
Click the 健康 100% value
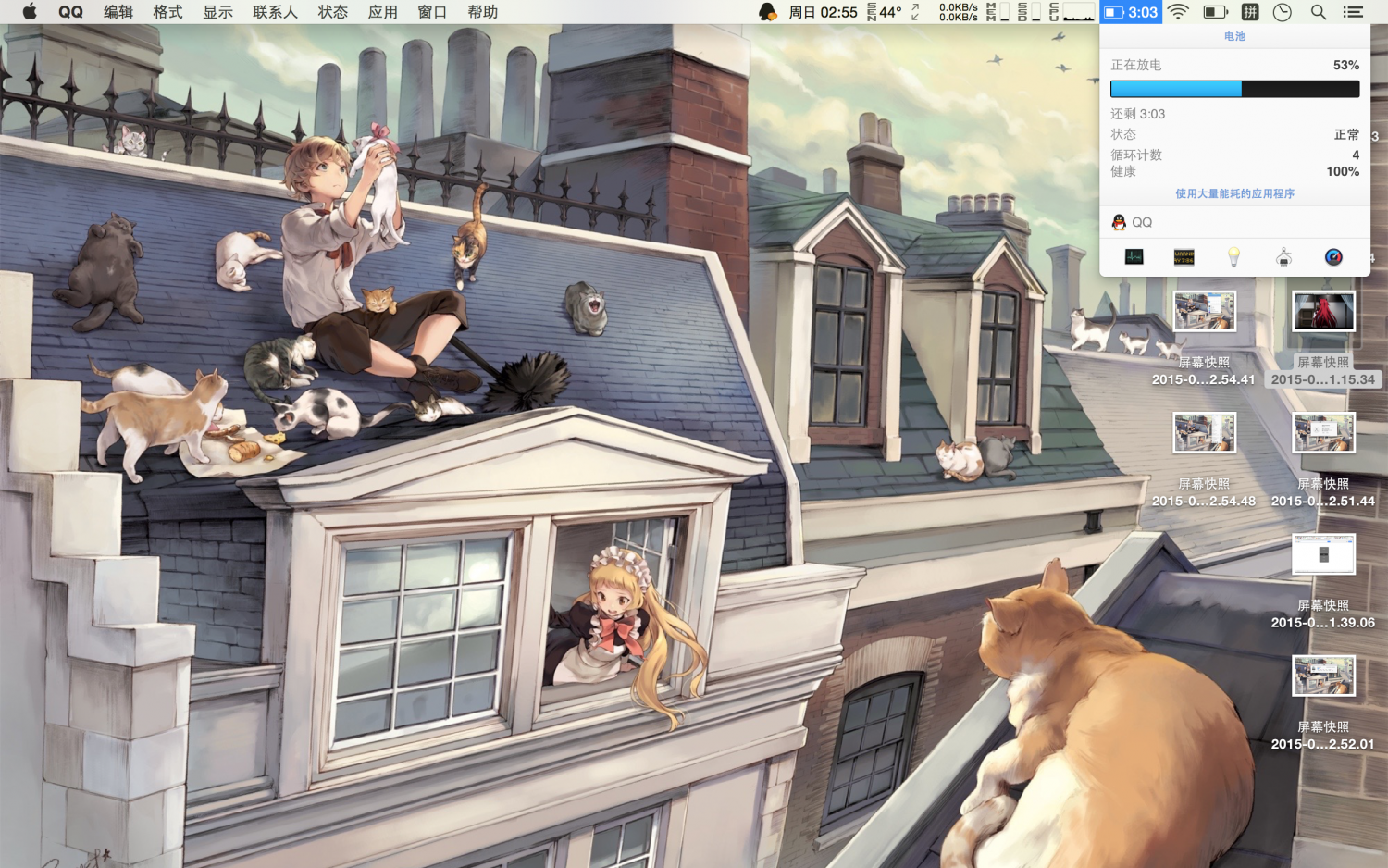pyautogui.click(x=1343, y=171)
